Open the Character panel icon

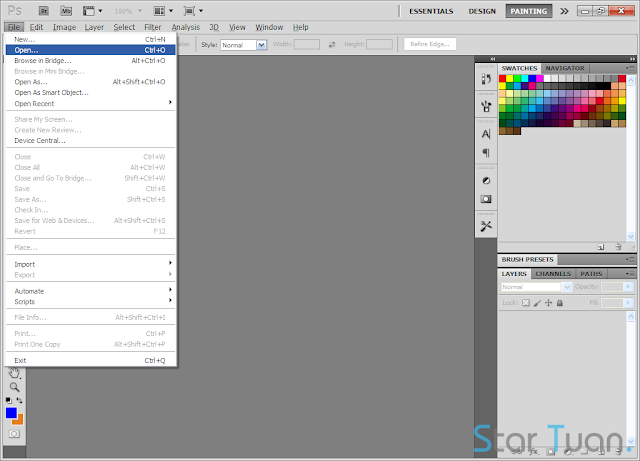click(x=486, y=134)
